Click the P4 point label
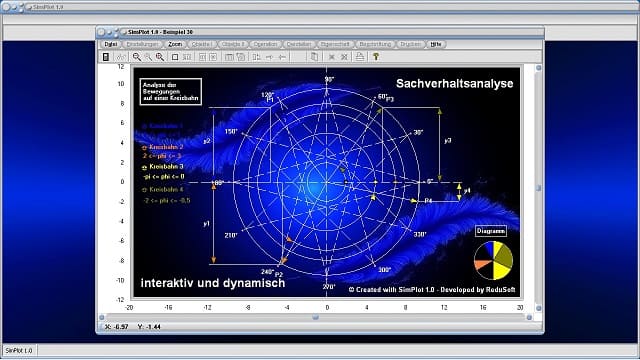The image size is (640, 360). point(428,201)
